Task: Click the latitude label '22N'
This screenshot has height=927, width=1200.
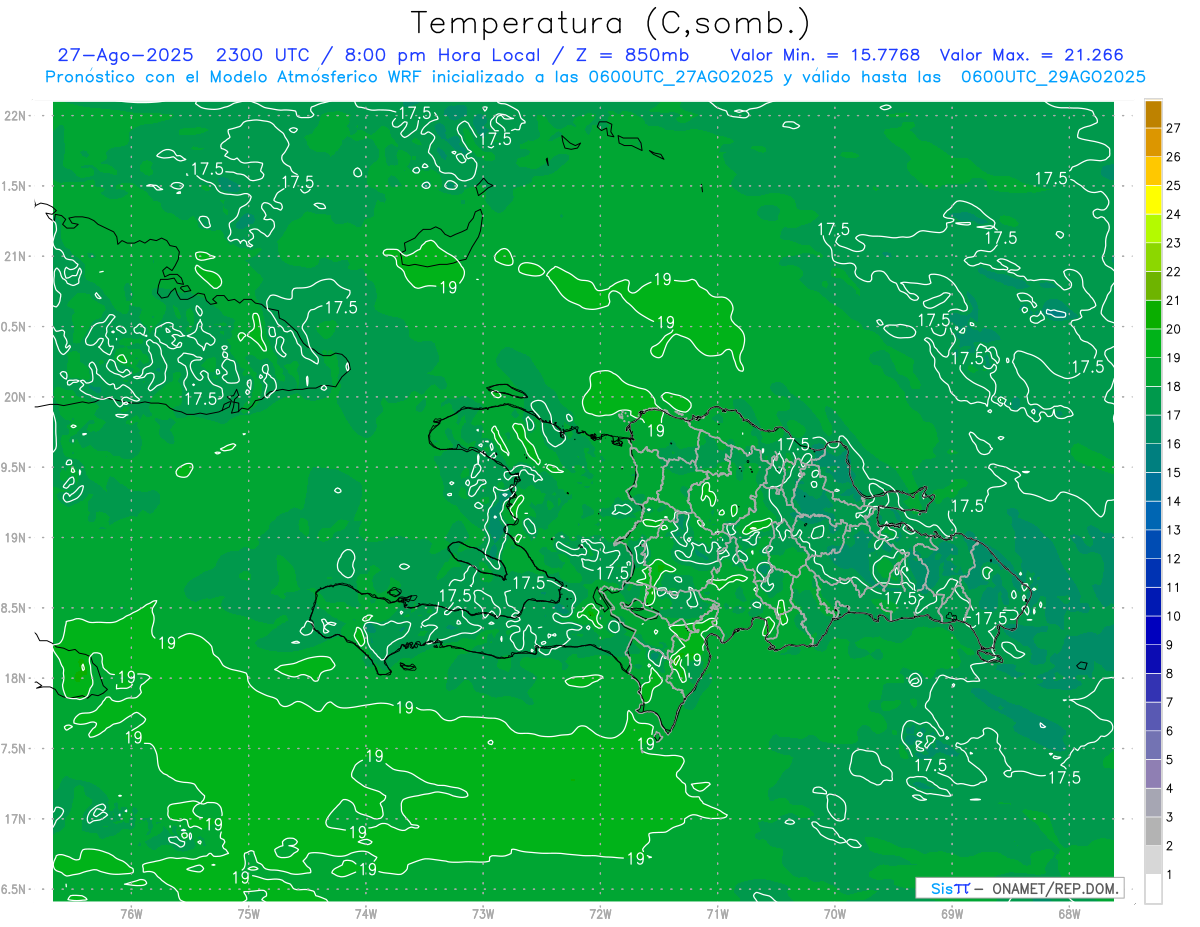Action: tap(17, 116)
